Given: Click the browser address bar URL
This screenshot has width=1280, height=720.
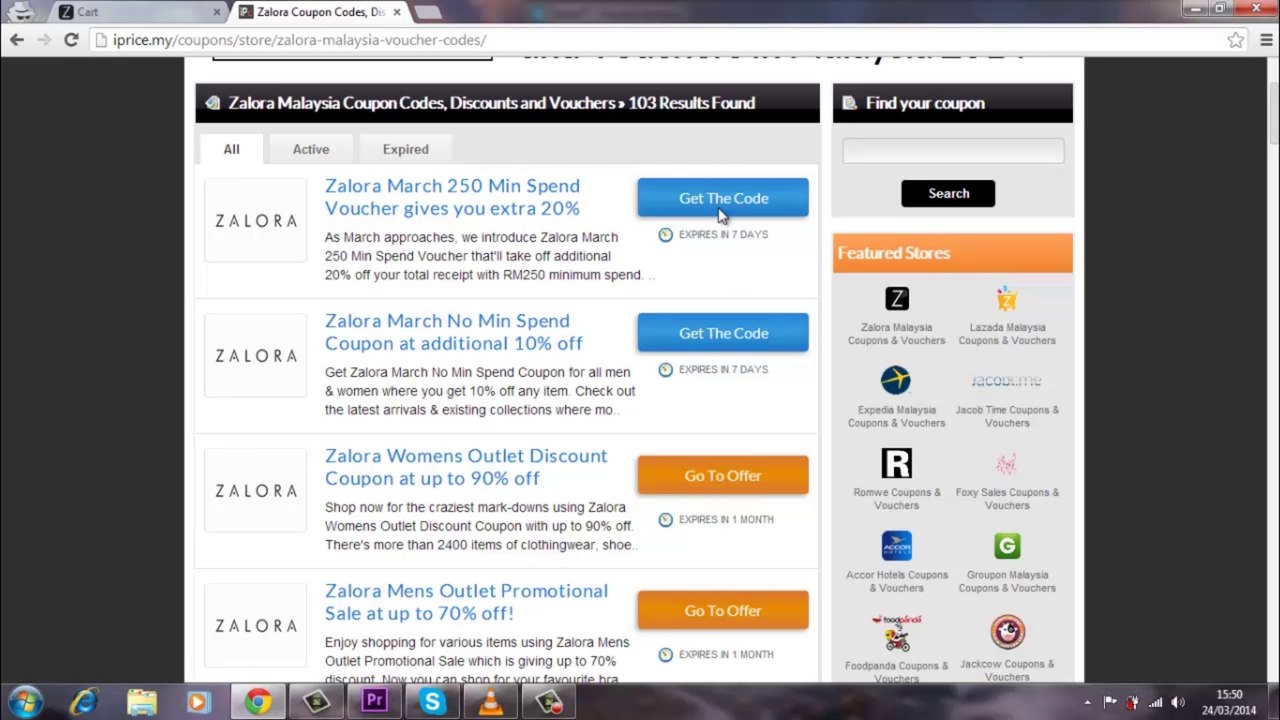Looking at the screenshot, I should (x=299, y=40).
